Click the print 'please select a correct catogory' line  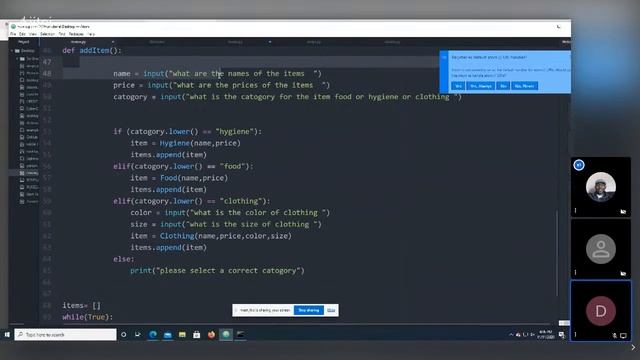(217, 271)
